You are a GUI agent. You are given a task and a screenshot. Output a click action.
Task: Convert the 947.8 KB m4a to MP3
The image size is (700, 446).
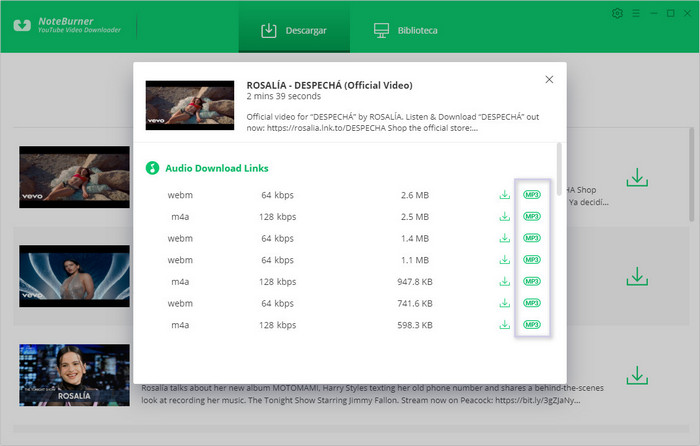pos(532,282)
